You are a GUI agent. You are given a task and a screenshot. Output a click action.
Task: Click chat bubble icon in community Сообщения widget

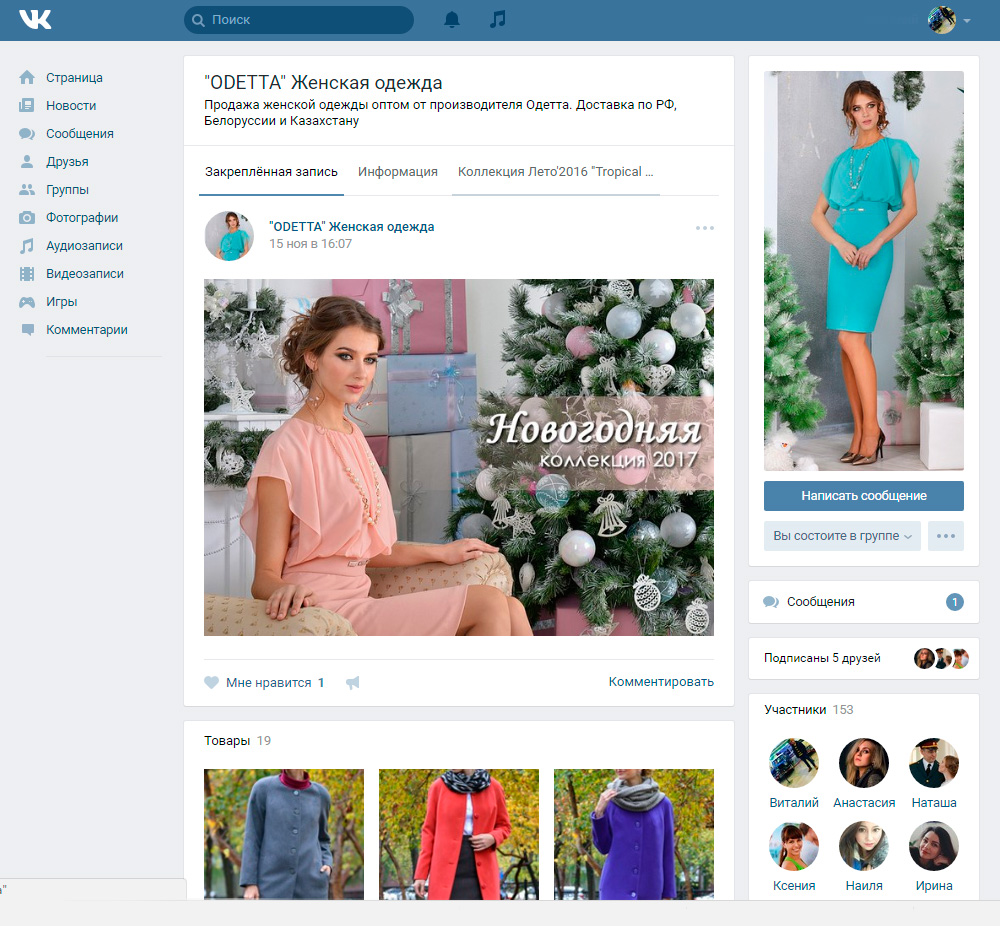tap(771, 602)
